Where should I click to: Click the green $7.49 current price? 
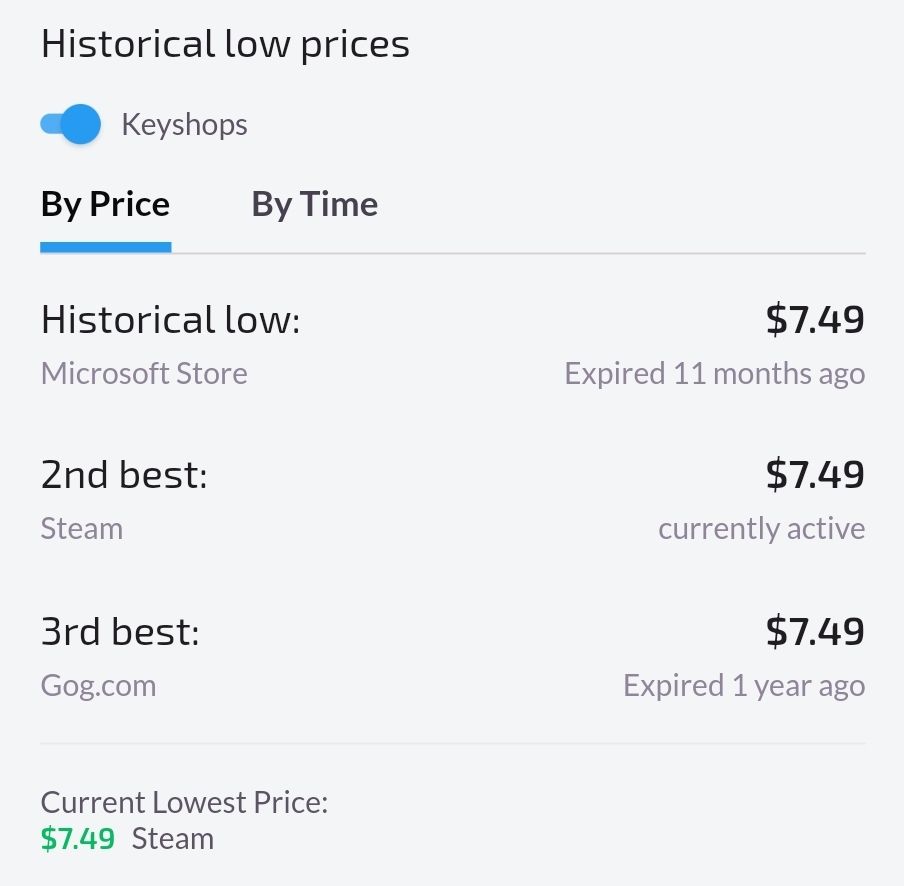pos(78,838)
